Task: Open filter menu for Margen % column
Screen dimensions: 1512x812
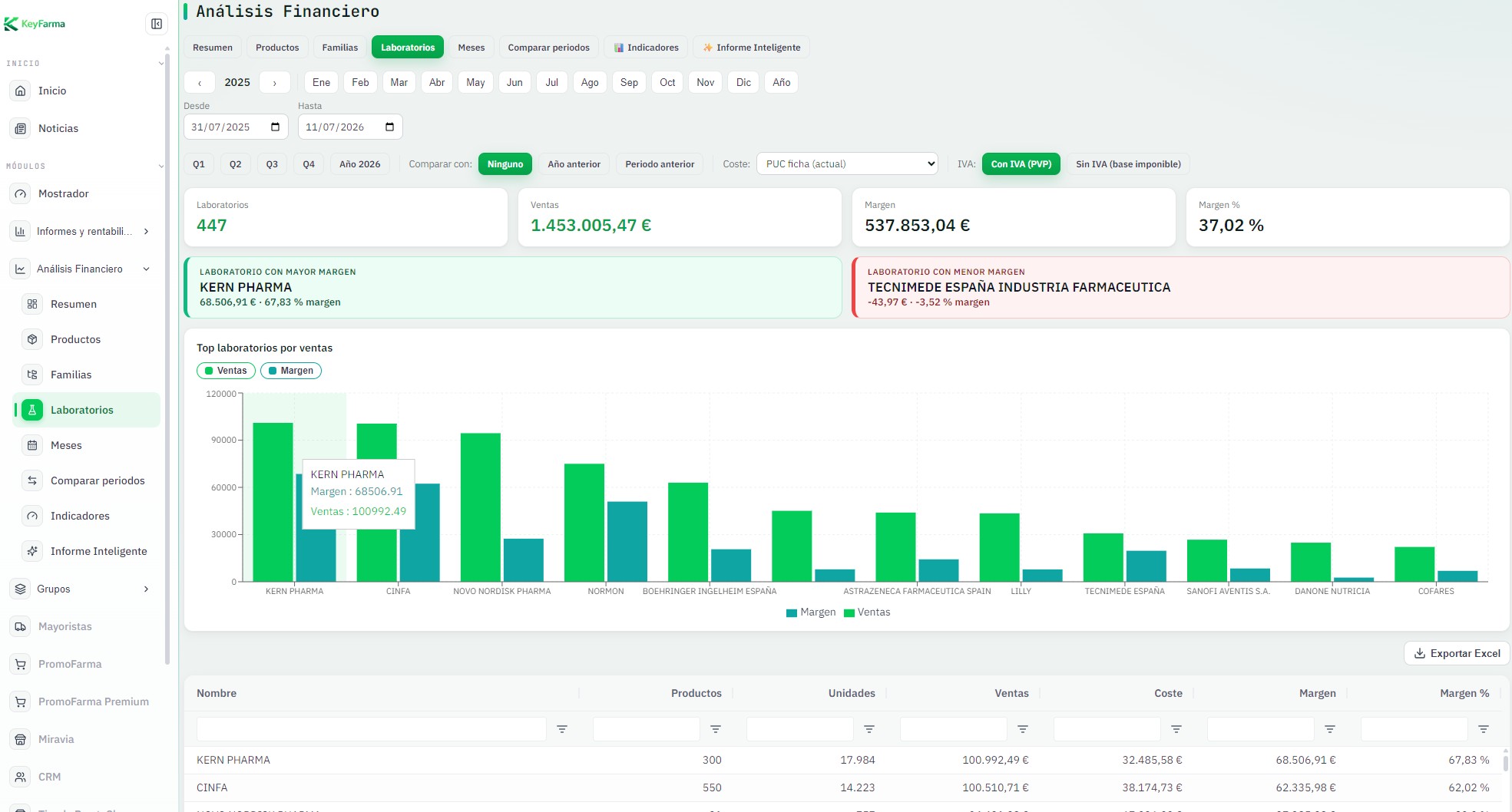Action: click(x=1484, y=729)
